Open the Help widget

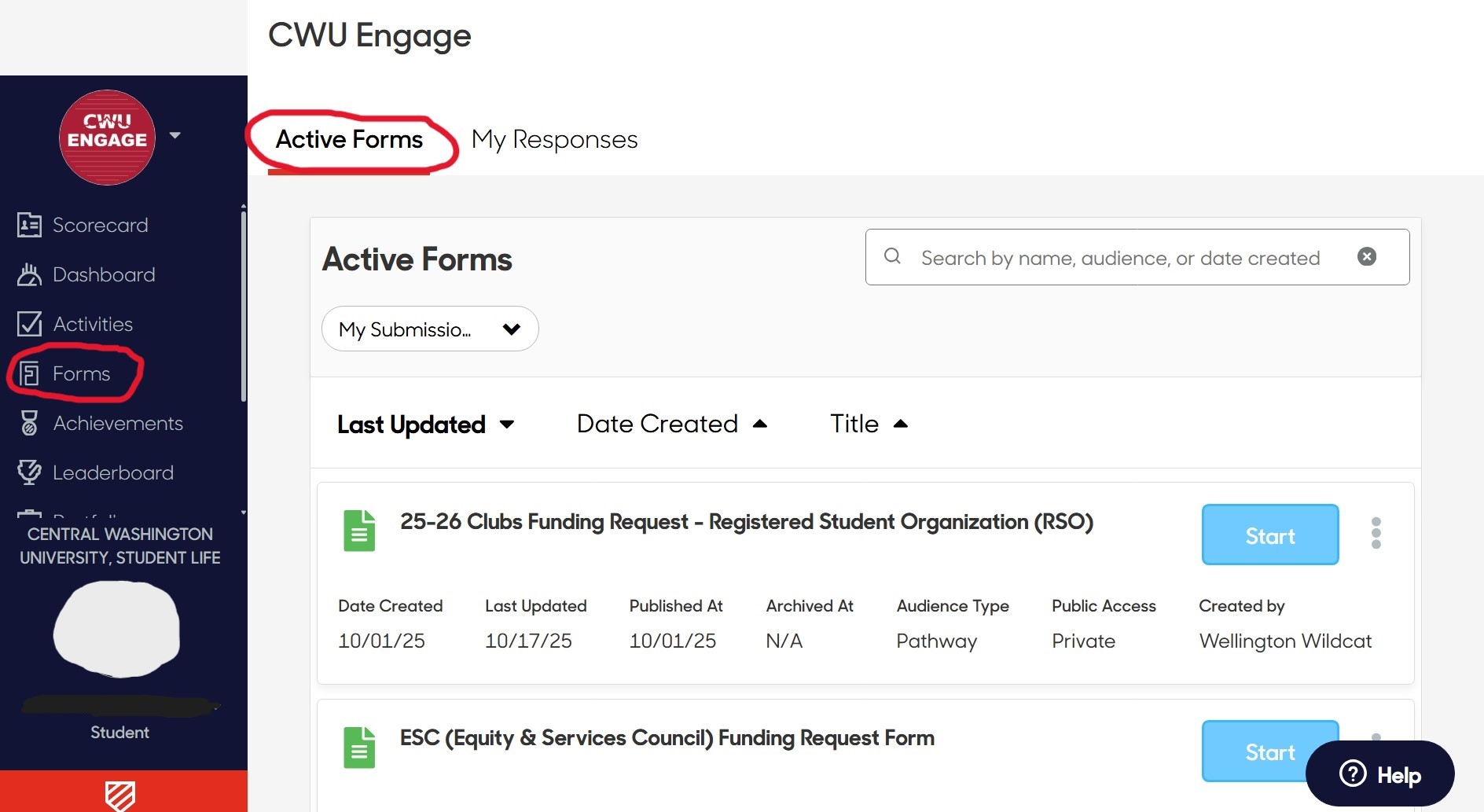click(1379, 773)
